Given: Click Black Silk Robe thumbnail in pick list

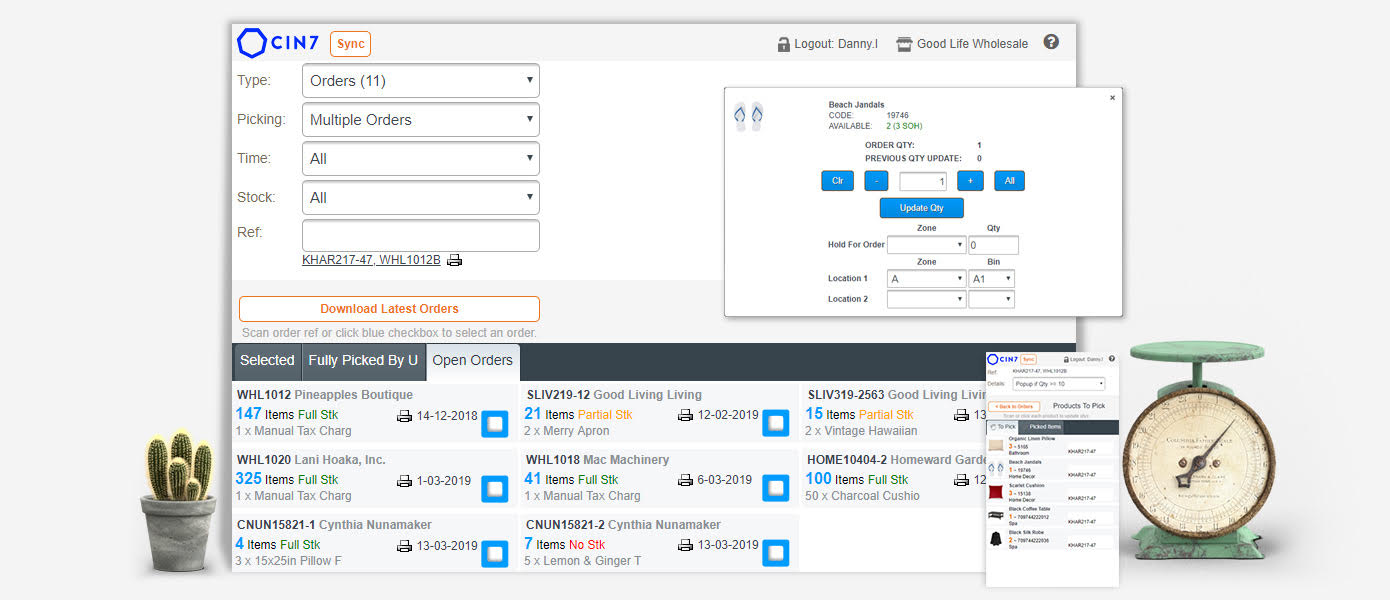Looking at the screenshot, I should click(996, 538).
